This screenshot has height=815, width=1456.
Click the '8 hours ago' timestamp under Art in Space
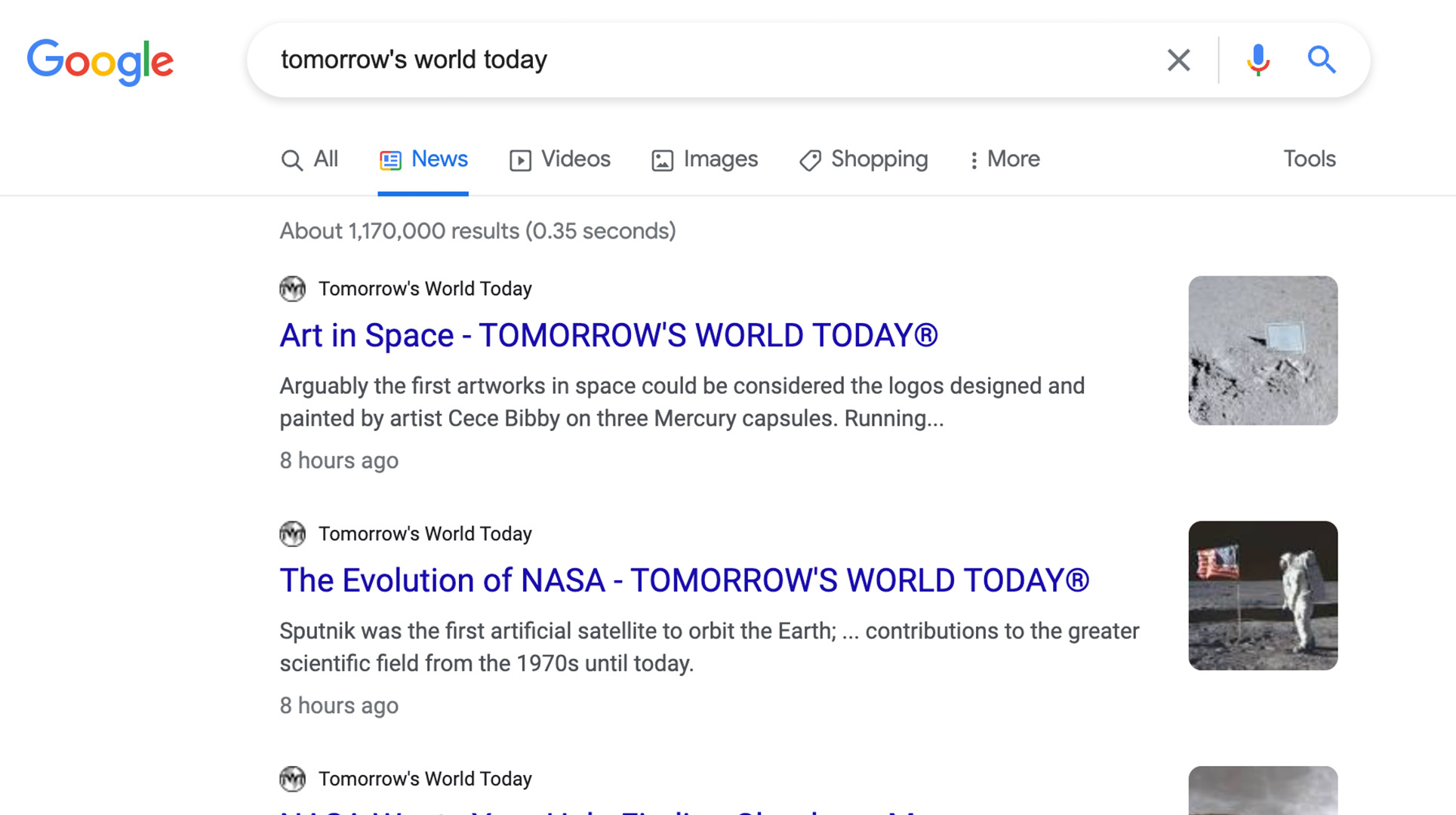pos(338,460)
